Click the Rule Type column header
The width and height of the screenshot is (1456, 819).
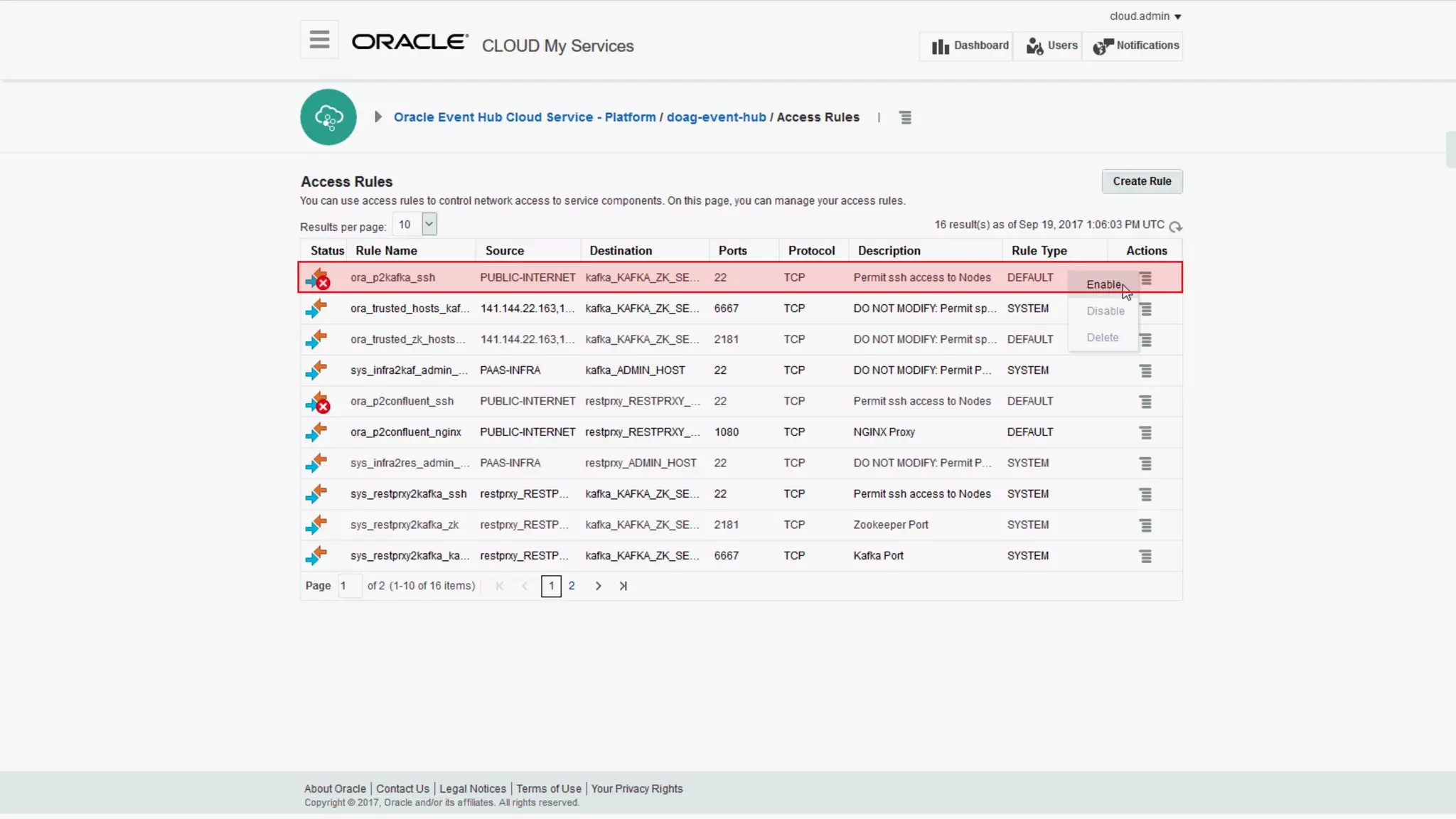1039,251
